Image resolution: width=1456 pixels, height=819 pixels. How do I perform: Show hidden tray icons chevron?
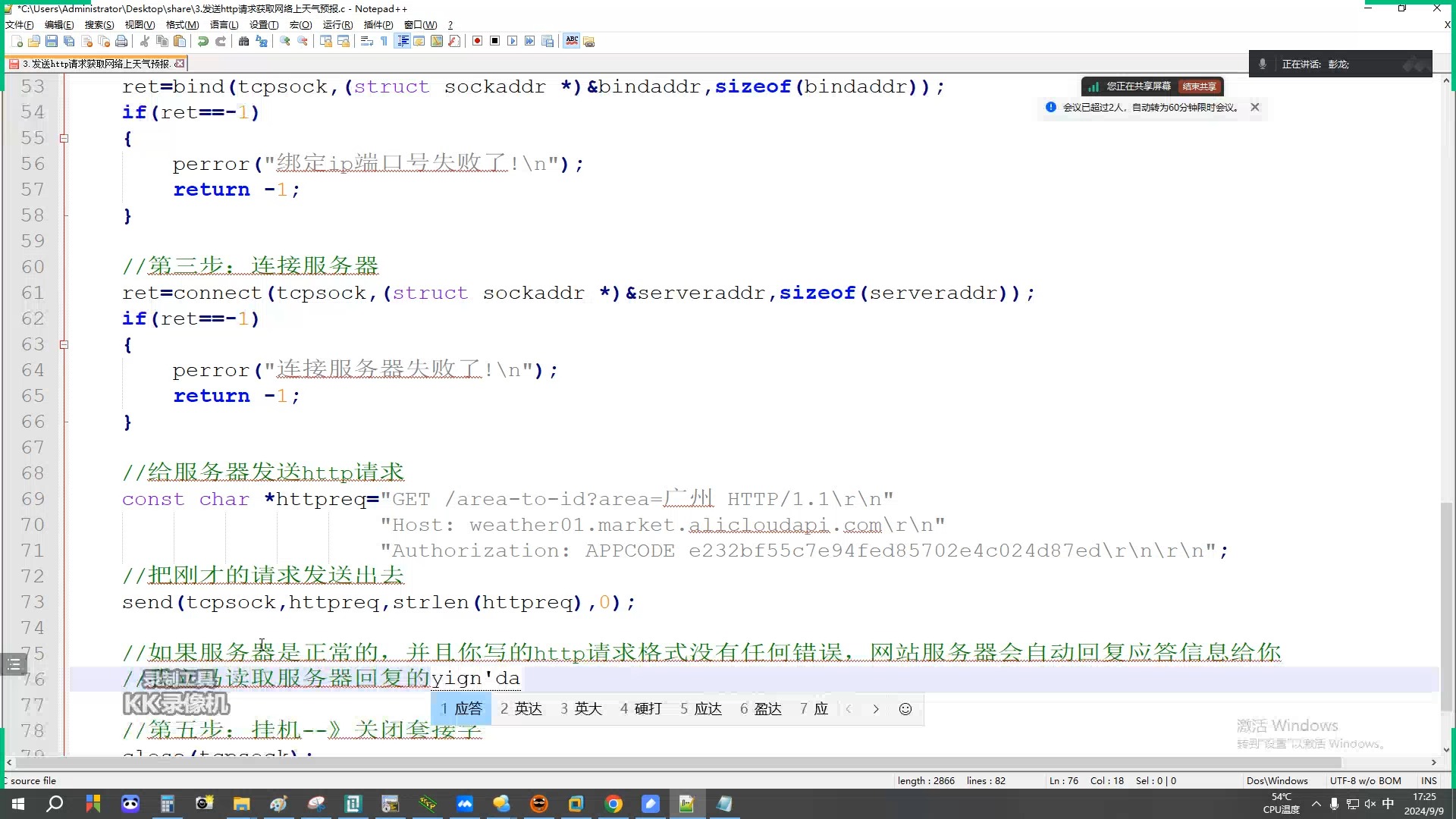(1316, 804)
